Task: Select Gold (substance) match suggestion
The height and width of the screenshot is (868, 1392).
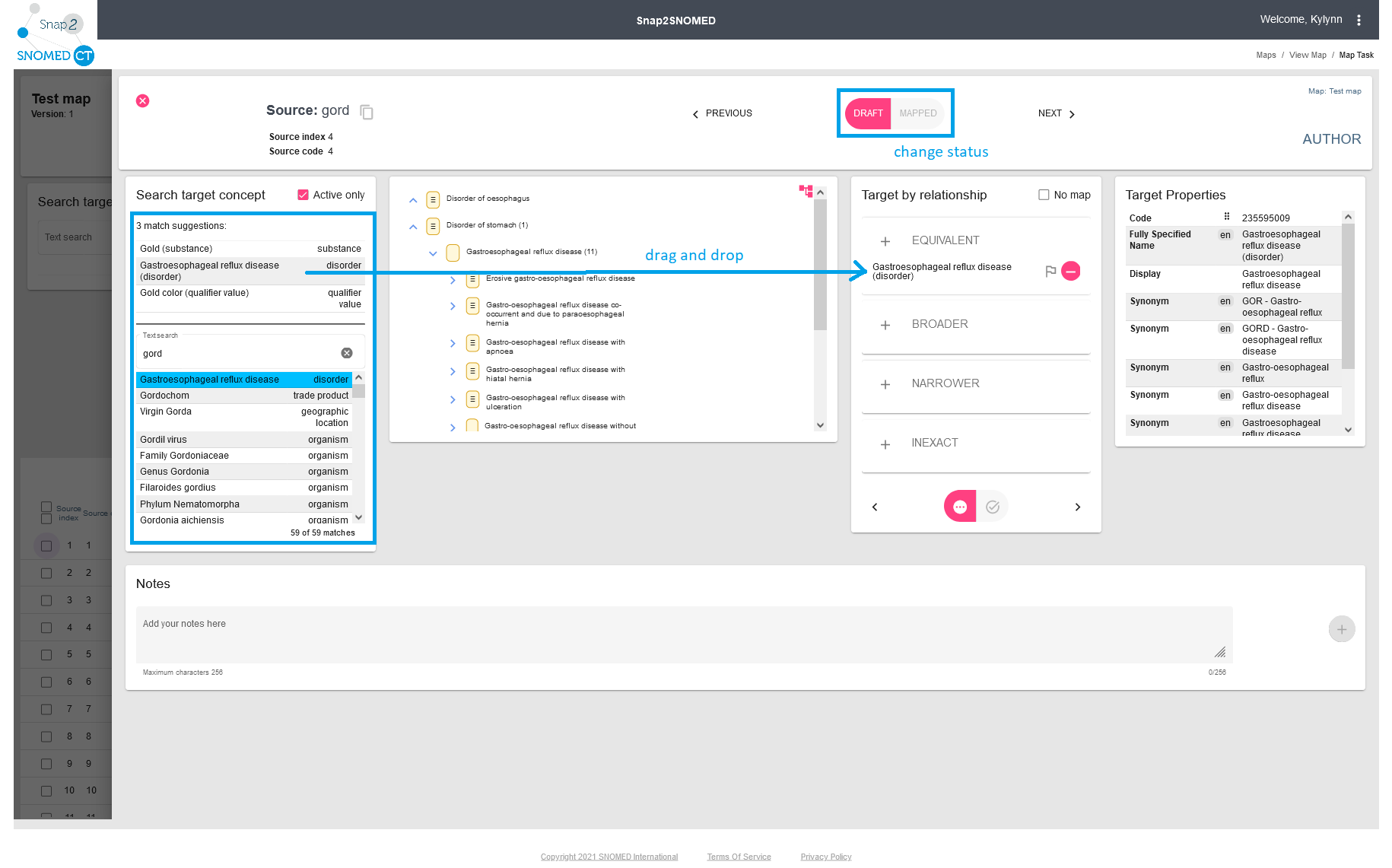Action: [x=250, y=249]
